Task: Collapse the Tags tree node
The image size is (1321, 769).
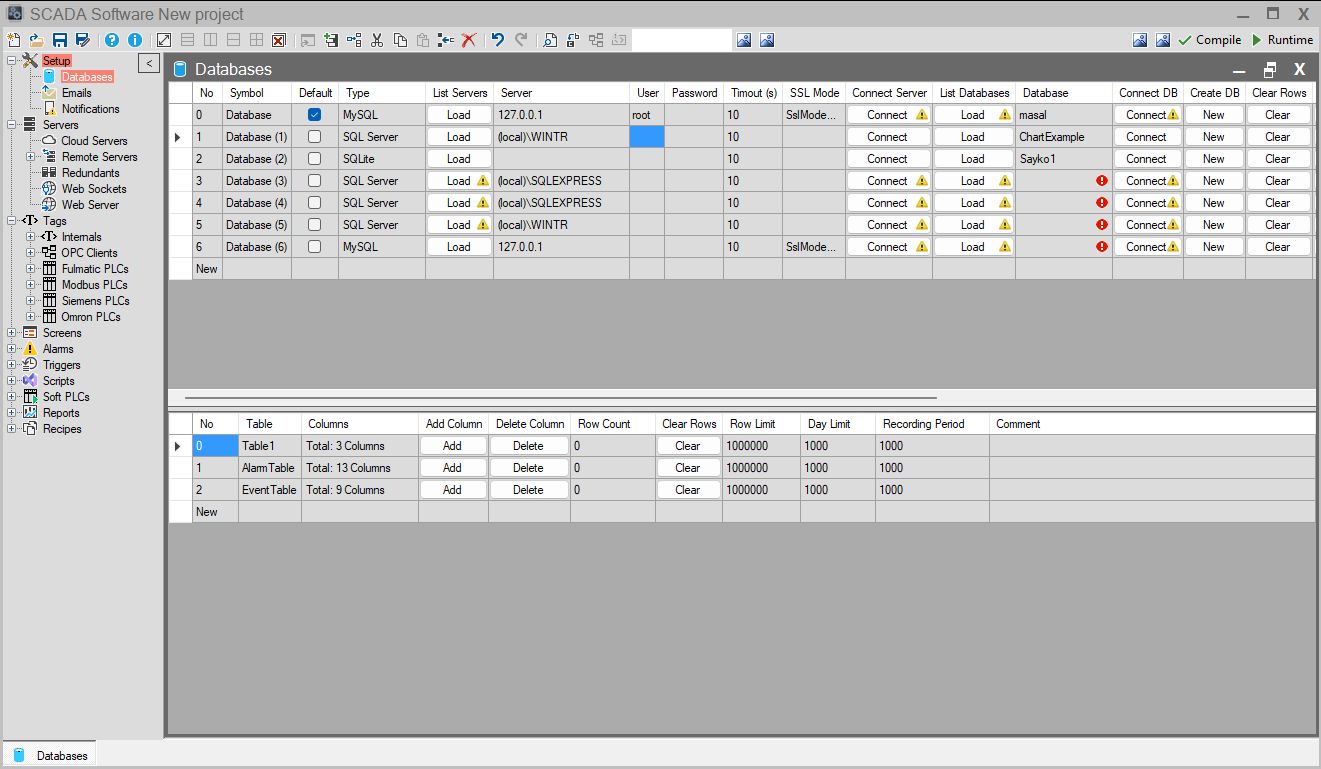Action: tap(12, 221)
